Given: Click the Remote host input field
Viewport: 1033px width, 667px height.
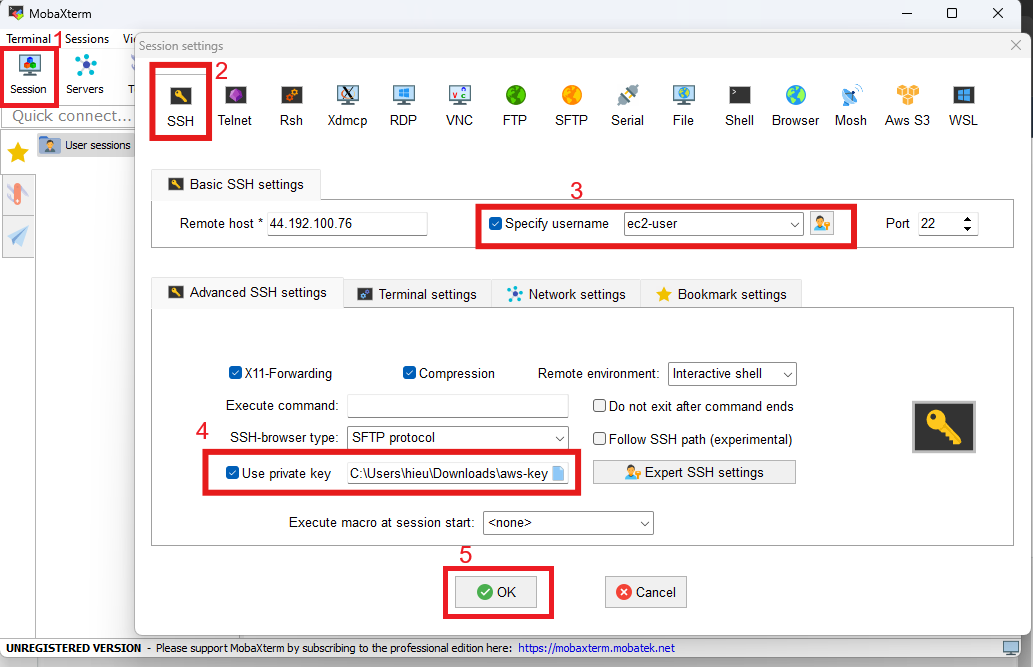Looking at the screenshot, I should click(x=347, y=223).
